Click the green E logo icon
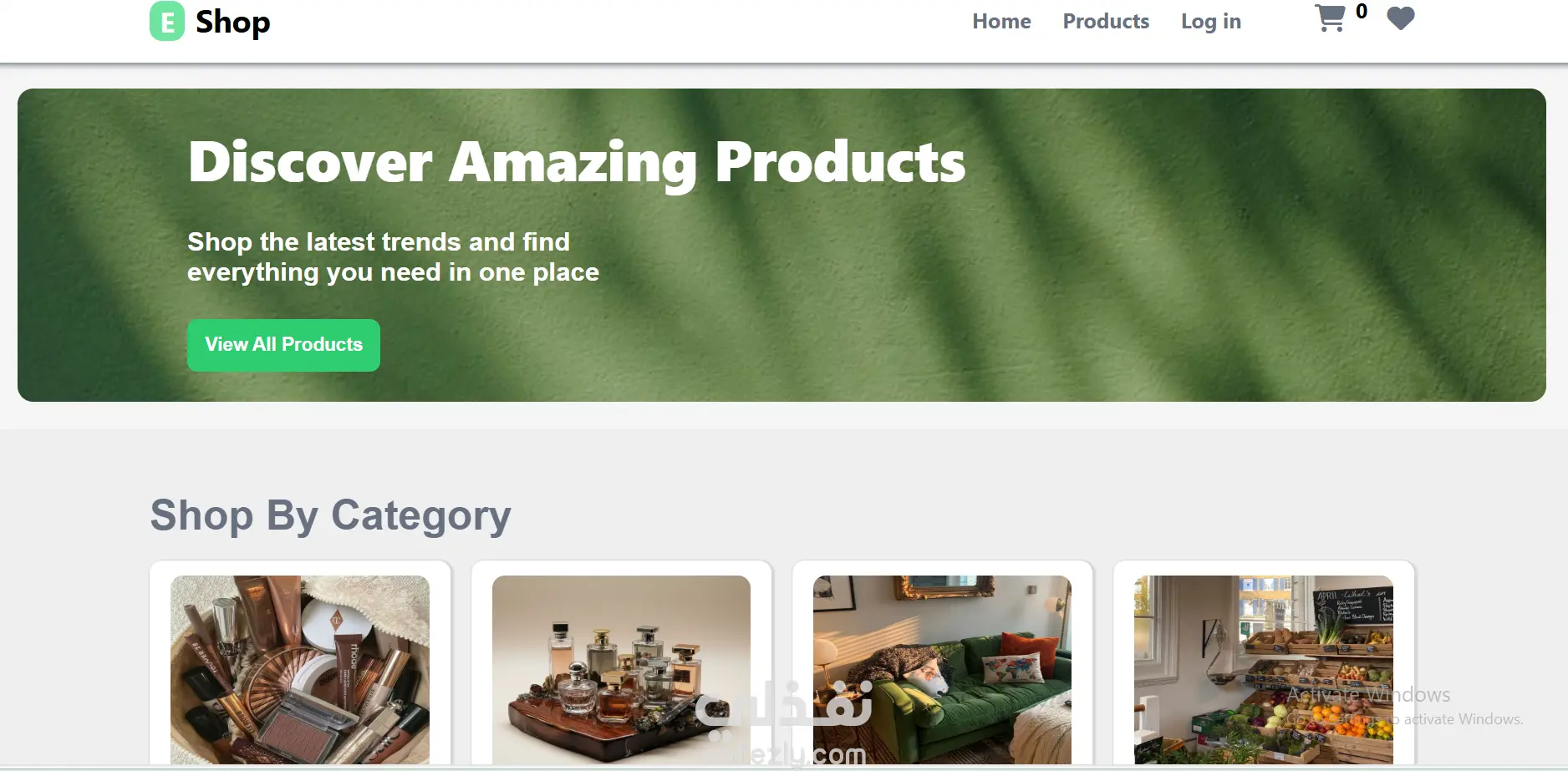The height and width of the screenshot is (771, 1568). point(167,21)
